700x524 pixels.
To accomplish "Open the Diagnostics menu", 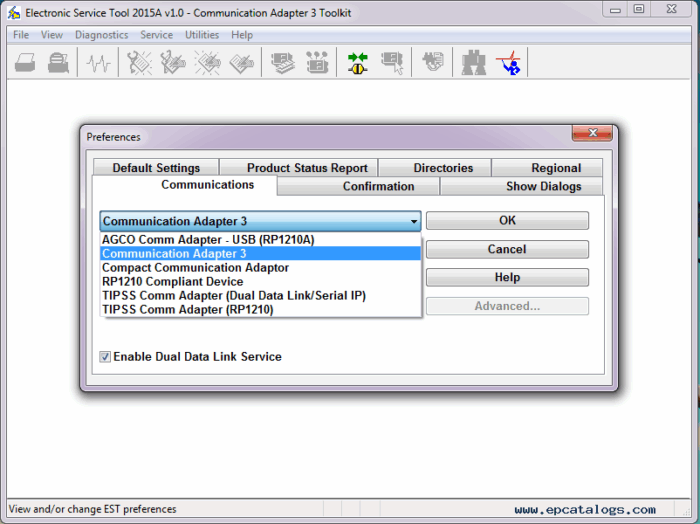I will click(101, 35).
